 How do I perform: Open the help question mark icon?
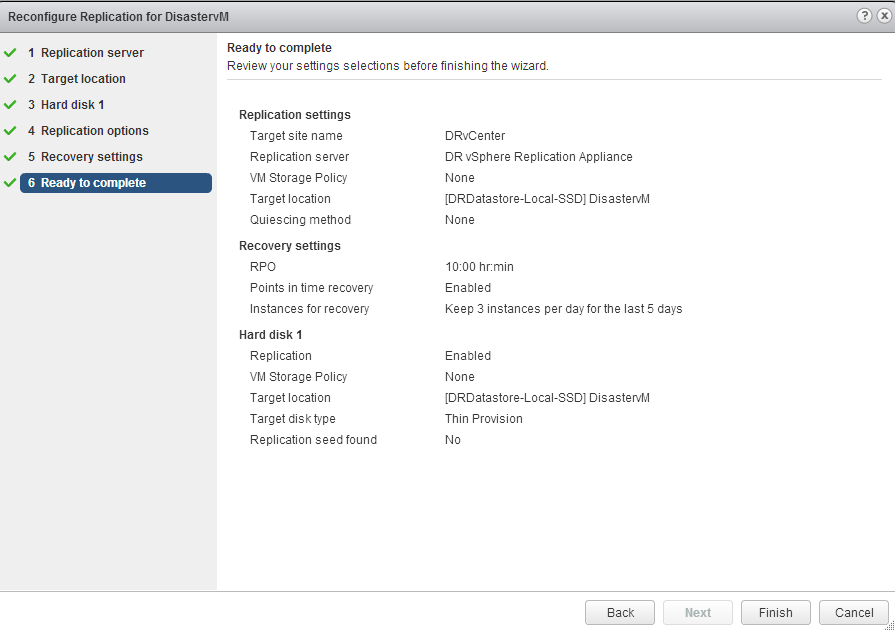tap(864, 17)
